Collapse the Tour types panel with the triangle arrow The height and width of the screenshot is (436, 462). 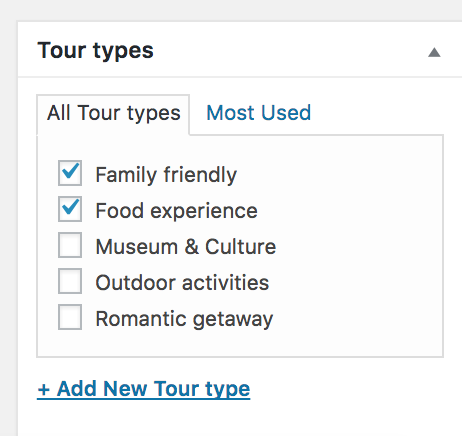click(434, 52)
